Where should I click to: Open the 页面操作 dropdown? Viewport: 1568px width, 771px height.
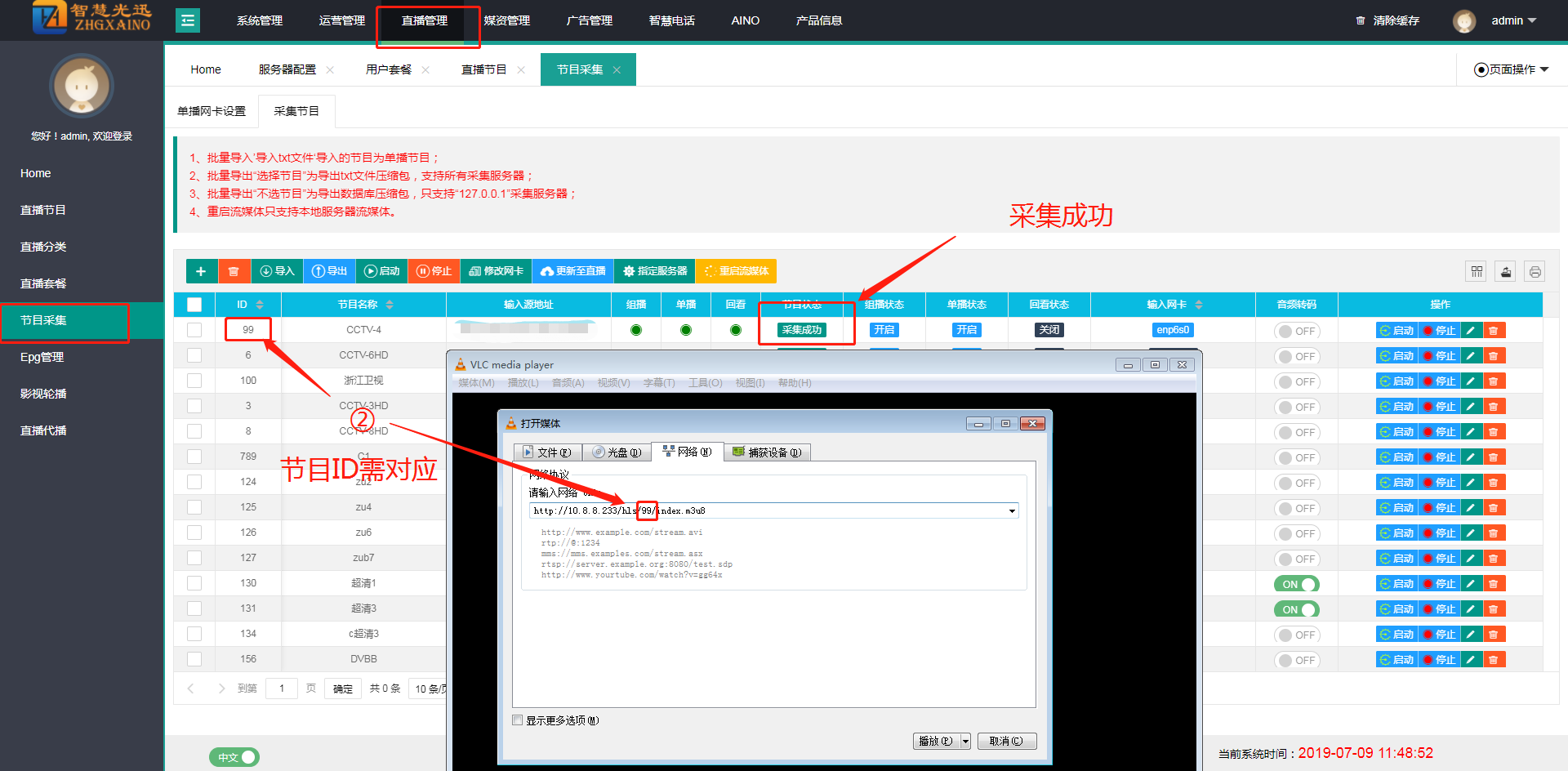click(1511, 69)
